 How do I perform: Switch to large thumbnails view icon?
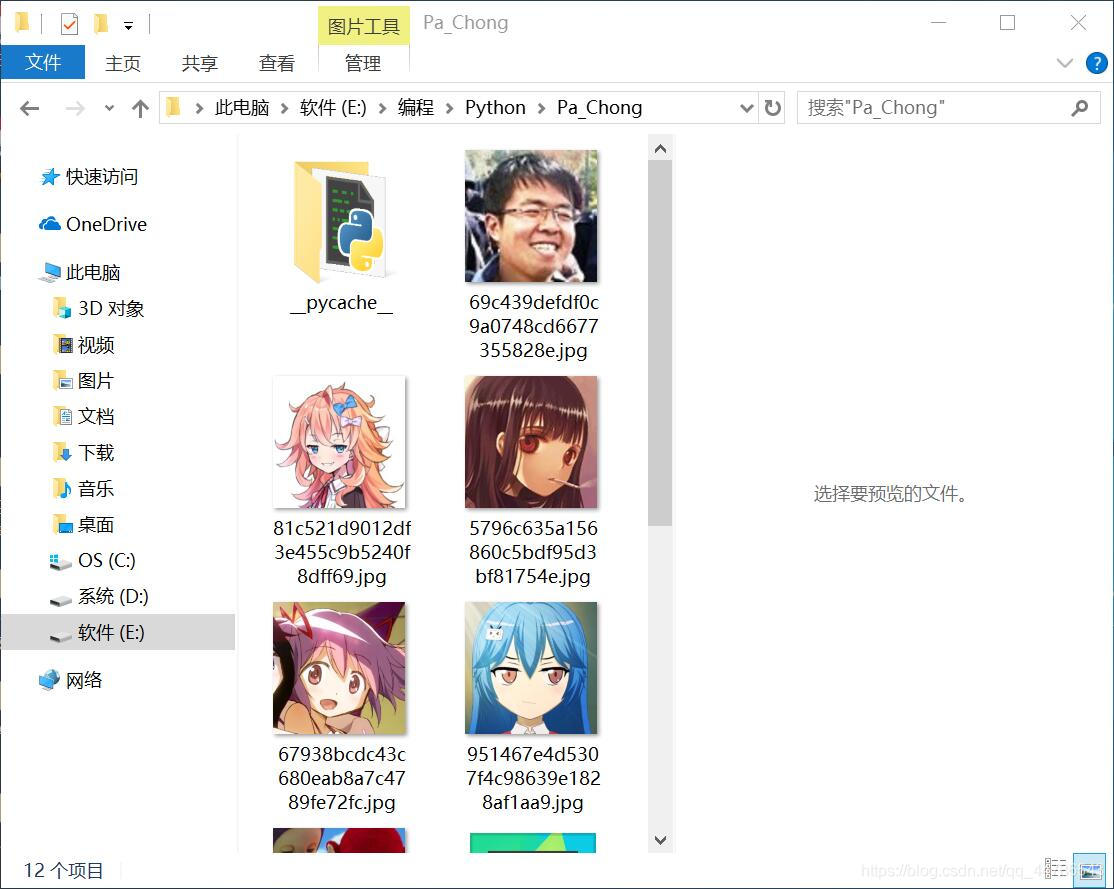1089,870
